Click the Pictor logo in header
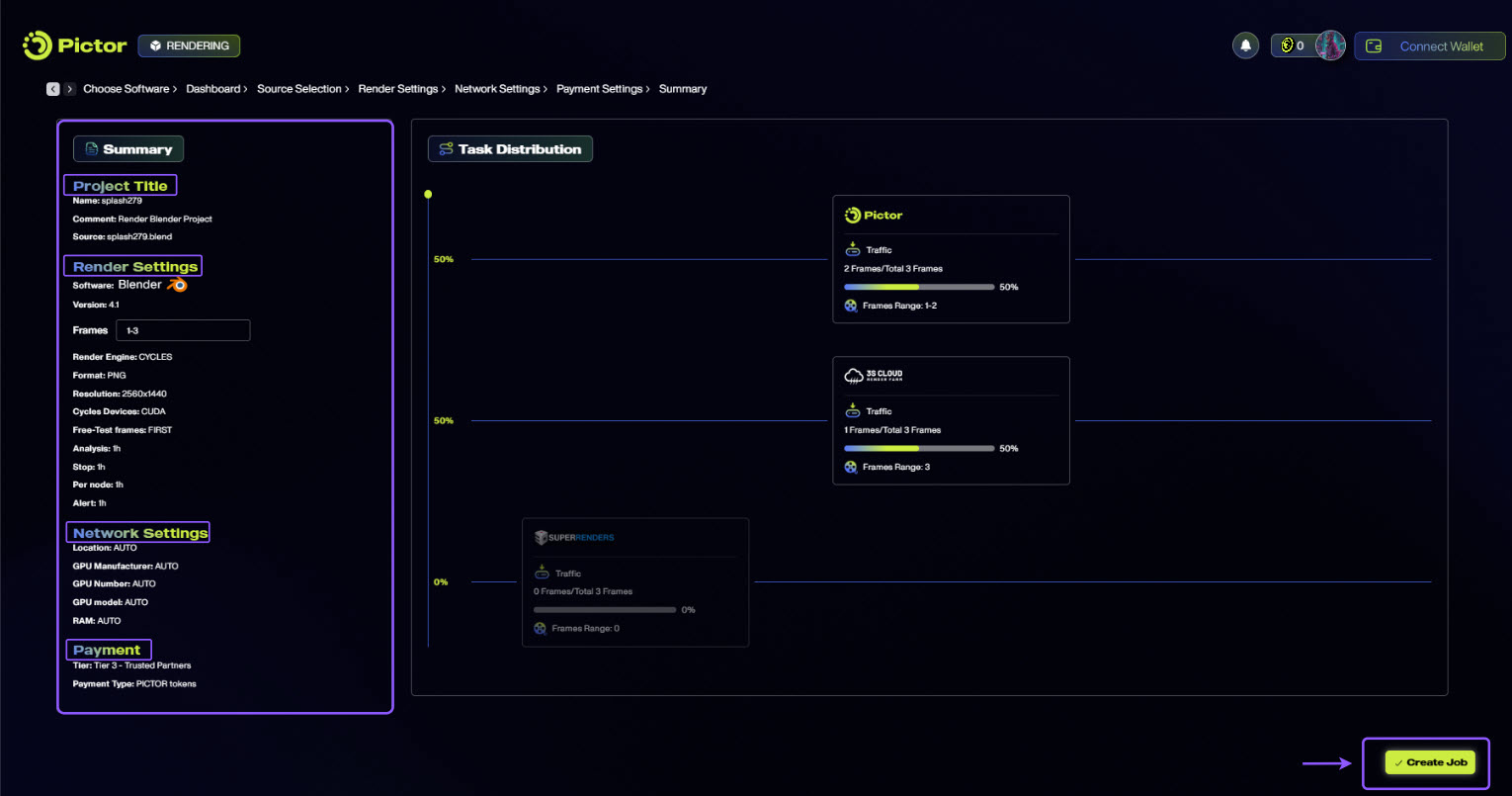 (x=75, y=45)
